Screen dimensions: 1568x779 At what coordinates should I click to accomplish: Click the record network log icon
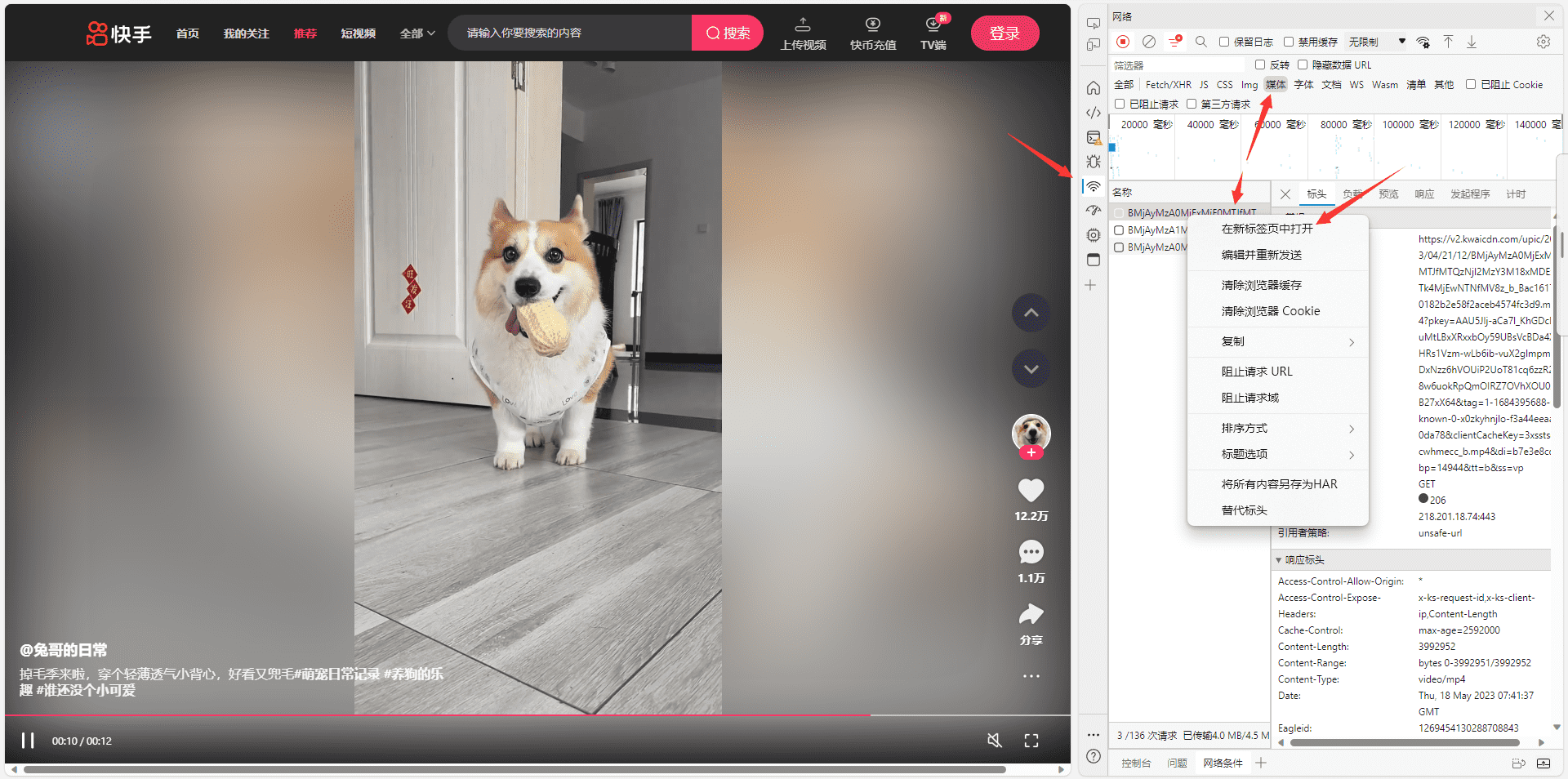(1123, 42)
